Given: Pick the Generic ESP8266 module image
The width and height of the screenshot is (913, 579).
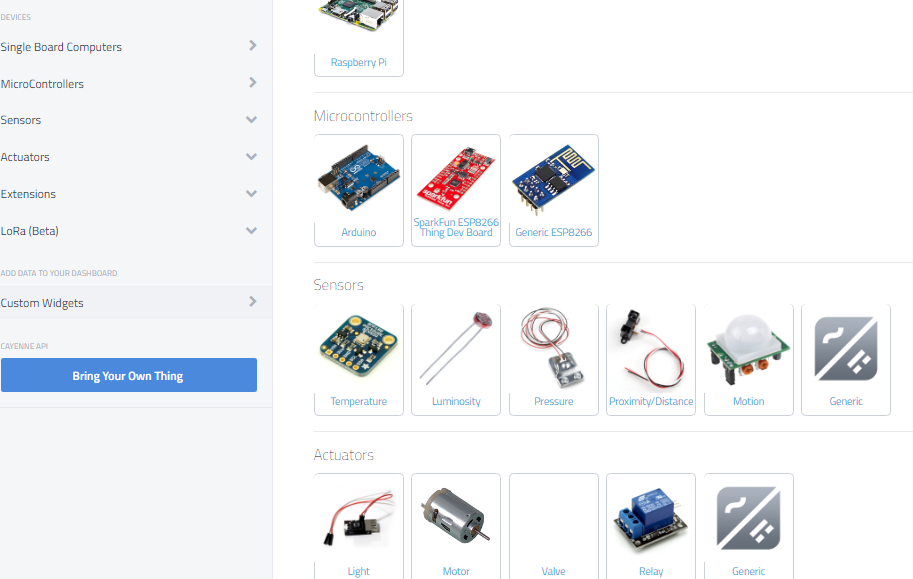Looking at the screenshot, I should point(554,179).
